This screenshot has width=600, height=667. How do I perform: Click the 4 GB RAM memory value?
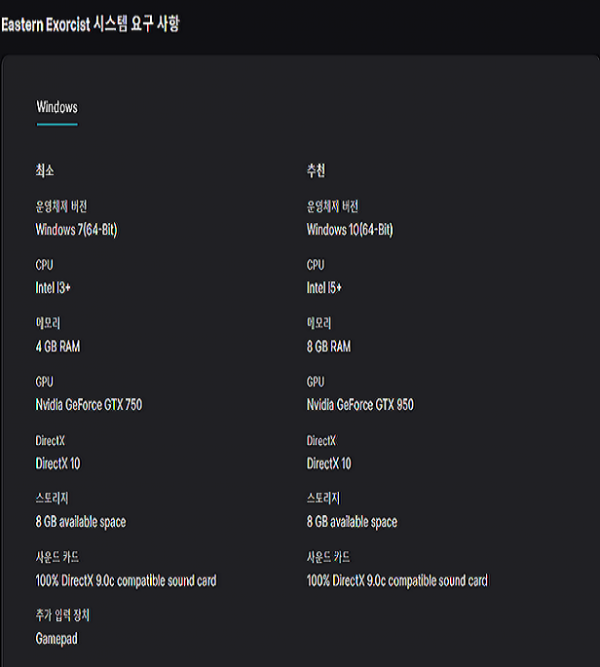pyautogui.click(x=58, y=346)
